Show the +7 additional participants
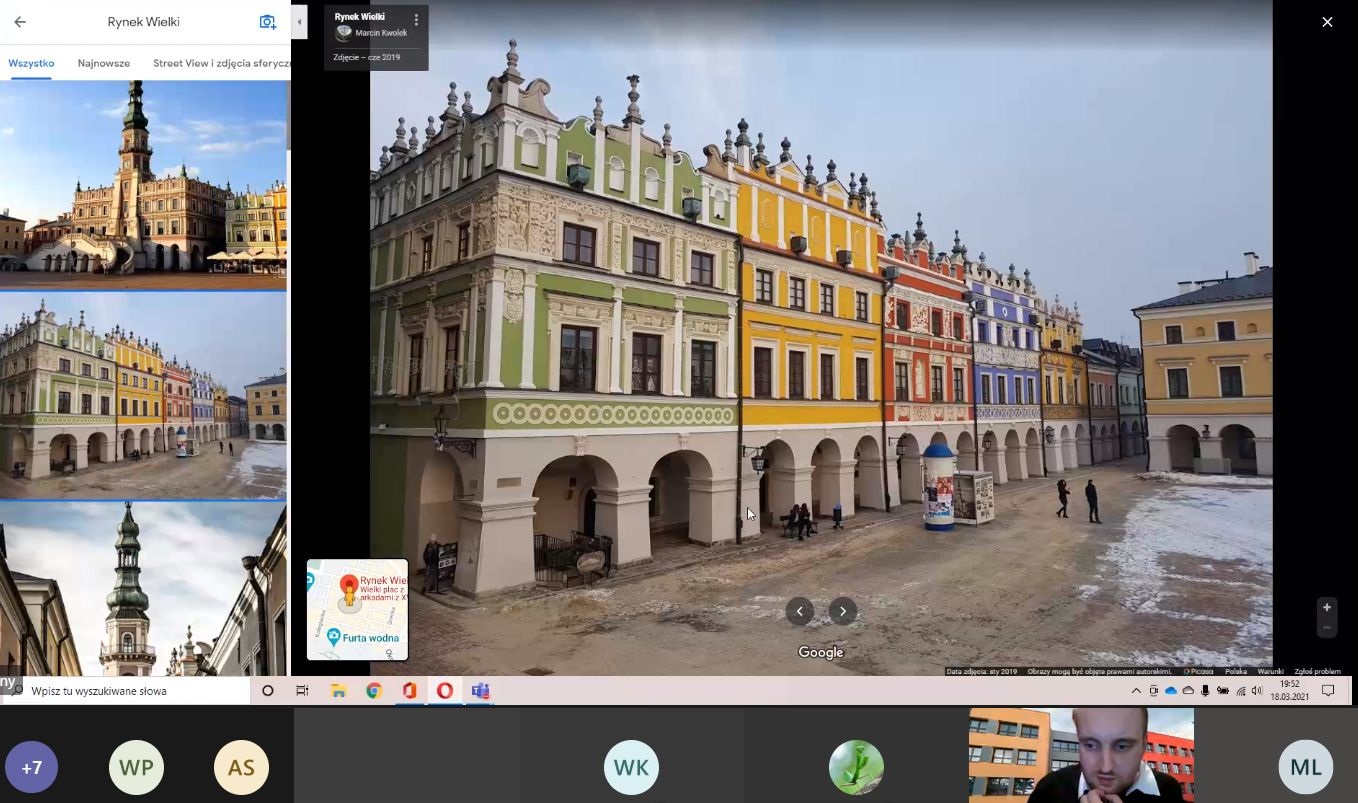 pos(31,768)
